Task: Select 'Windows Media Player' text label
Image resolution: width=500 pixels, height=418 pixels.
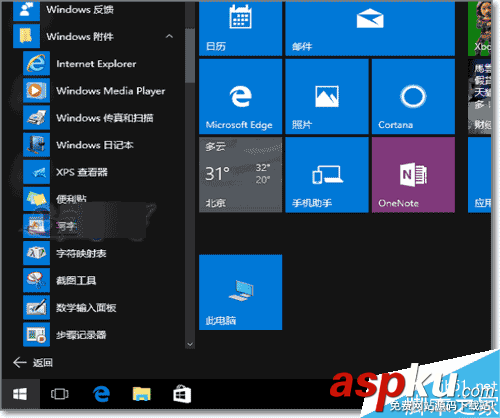Action: pos(111,91)
